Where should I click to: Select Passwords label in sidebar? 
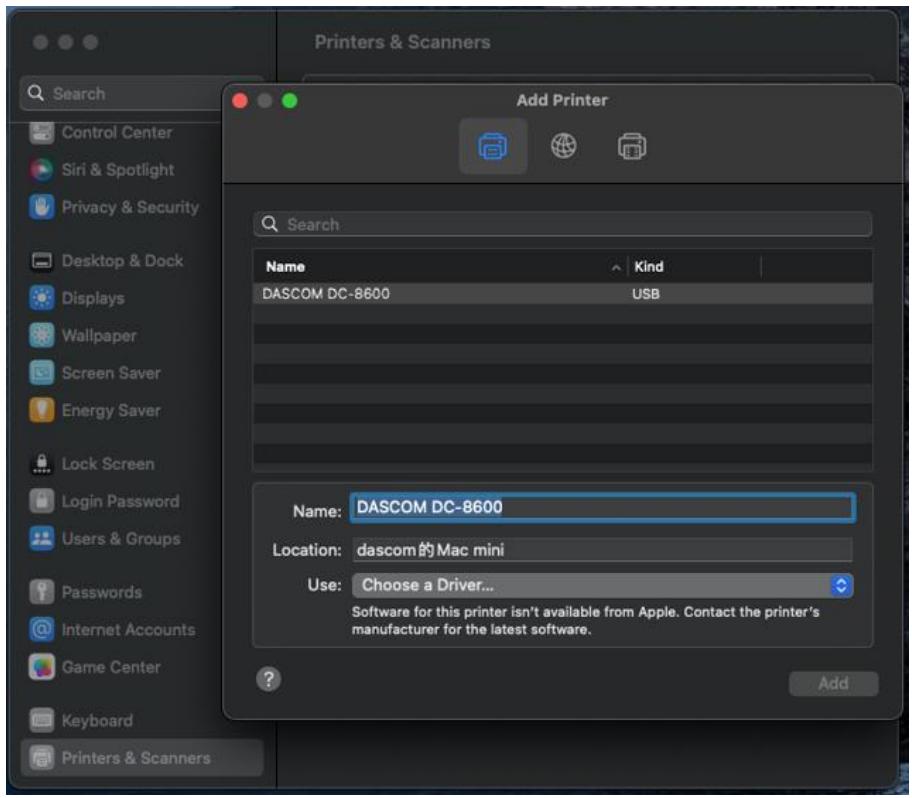(102, 593)
